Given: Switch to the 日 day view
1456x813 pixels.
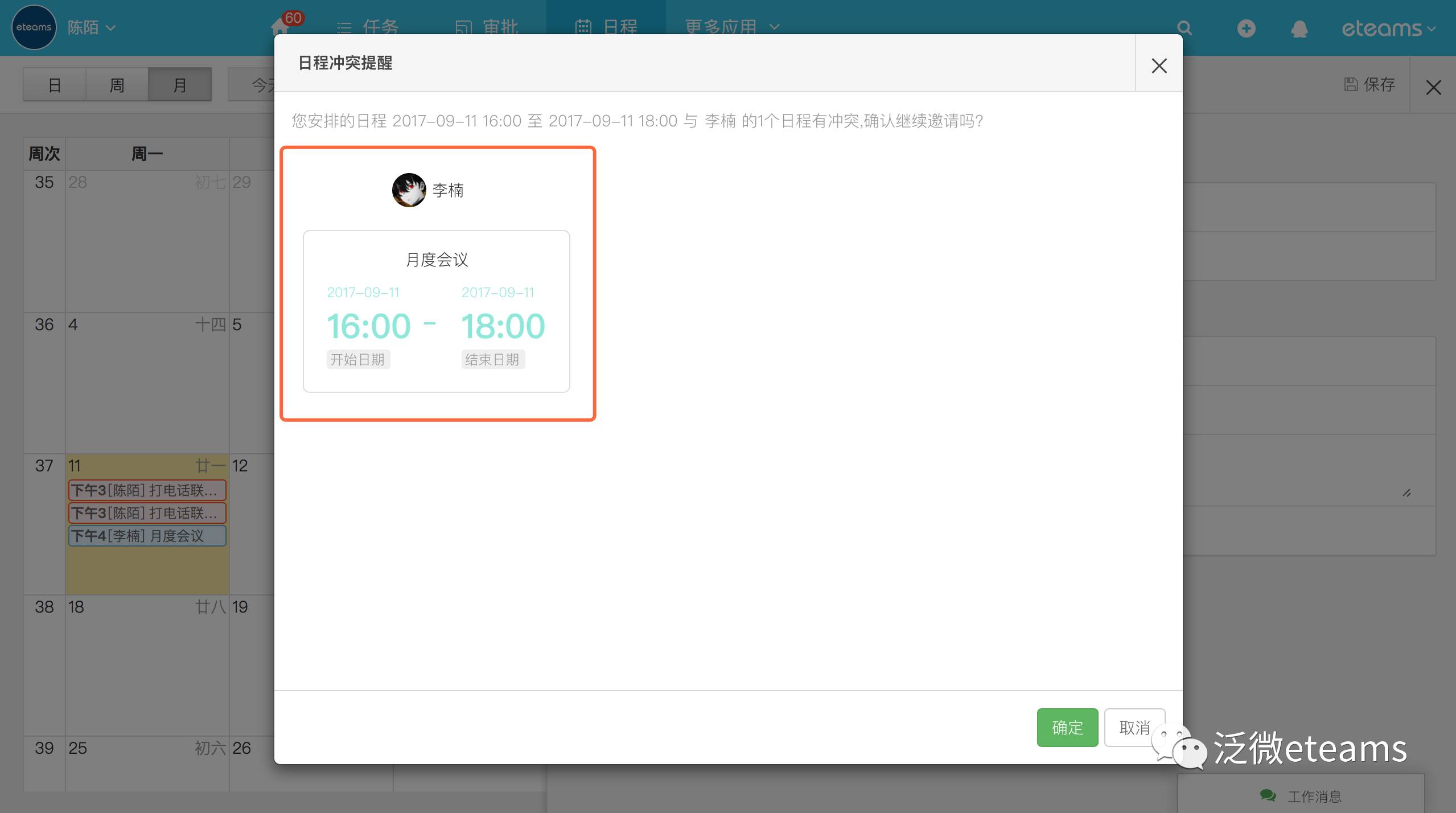Looking at the screenshot, I should (x=55, y=85).
